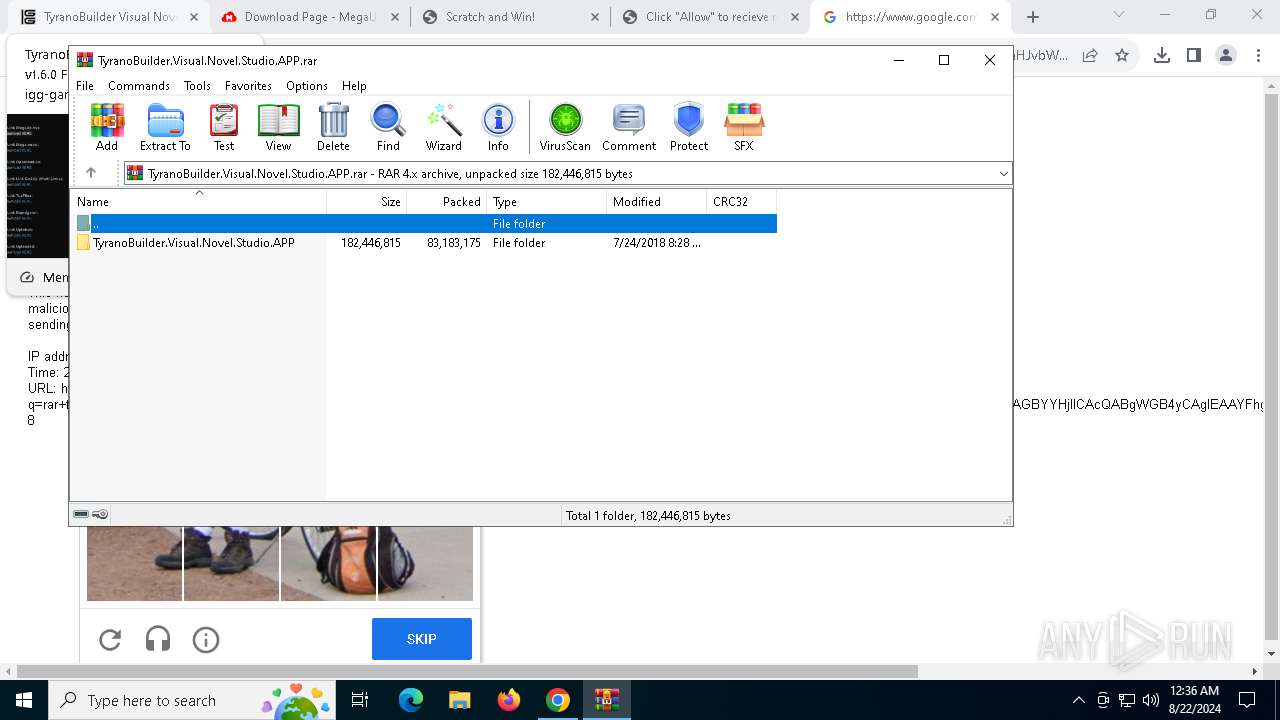This screenshot has height=720, width=1280.
Task: Select the parent folder '..' row
Action: (x=424, y=224)
